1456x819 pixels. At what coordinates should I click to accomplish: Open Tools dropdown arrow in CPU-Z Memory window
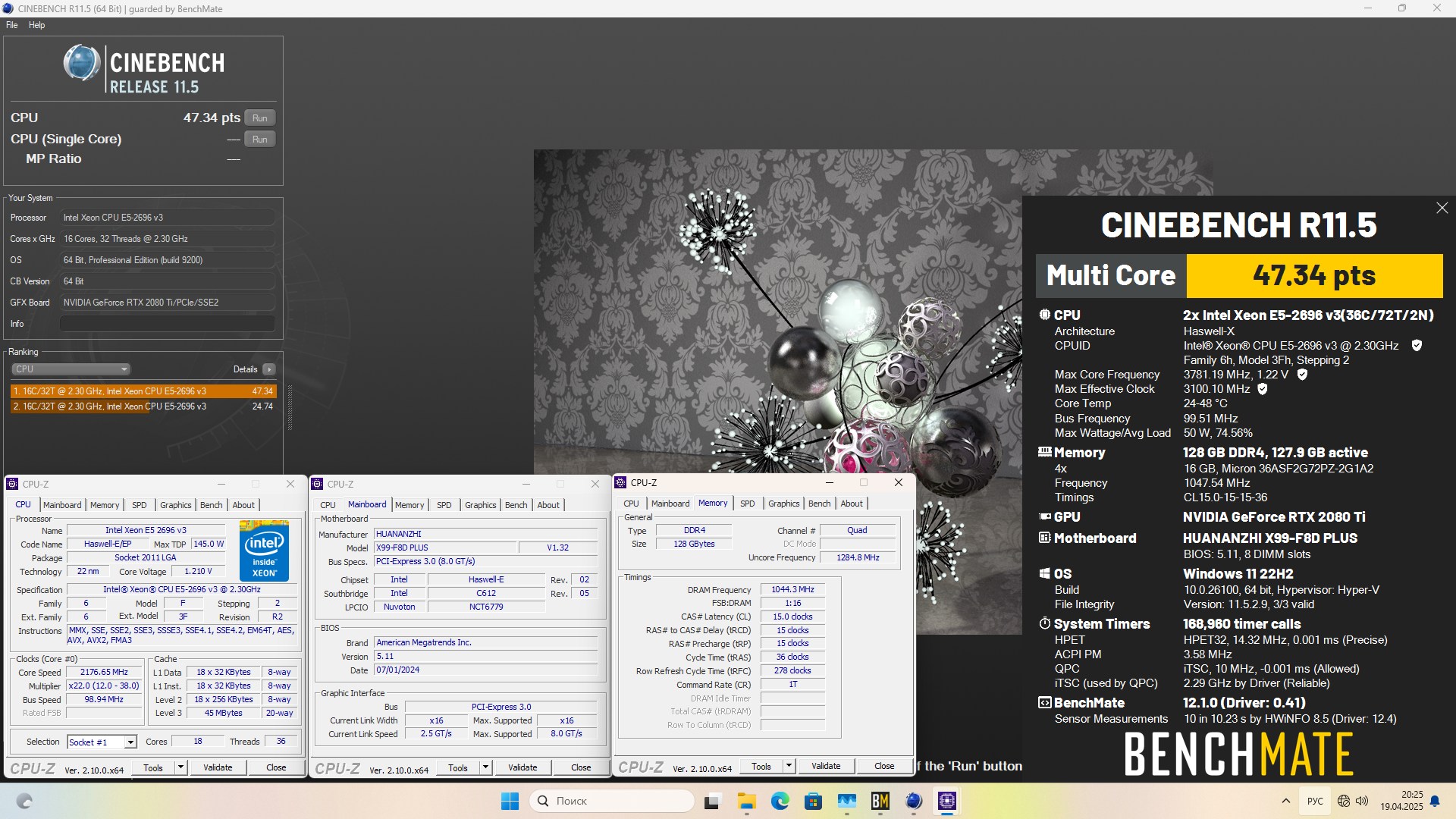(789, 766)
